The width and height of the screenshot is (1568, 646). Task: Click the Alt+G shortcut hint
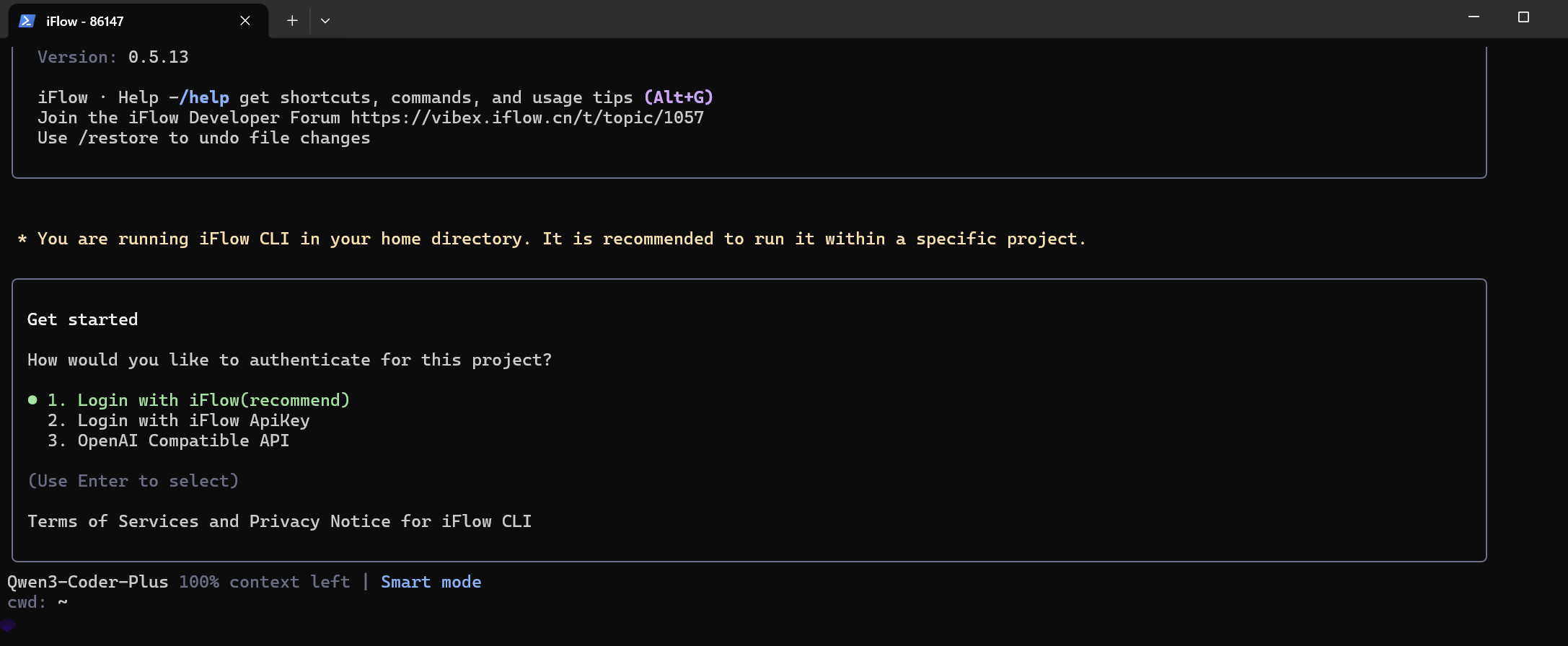click(678, 97)
